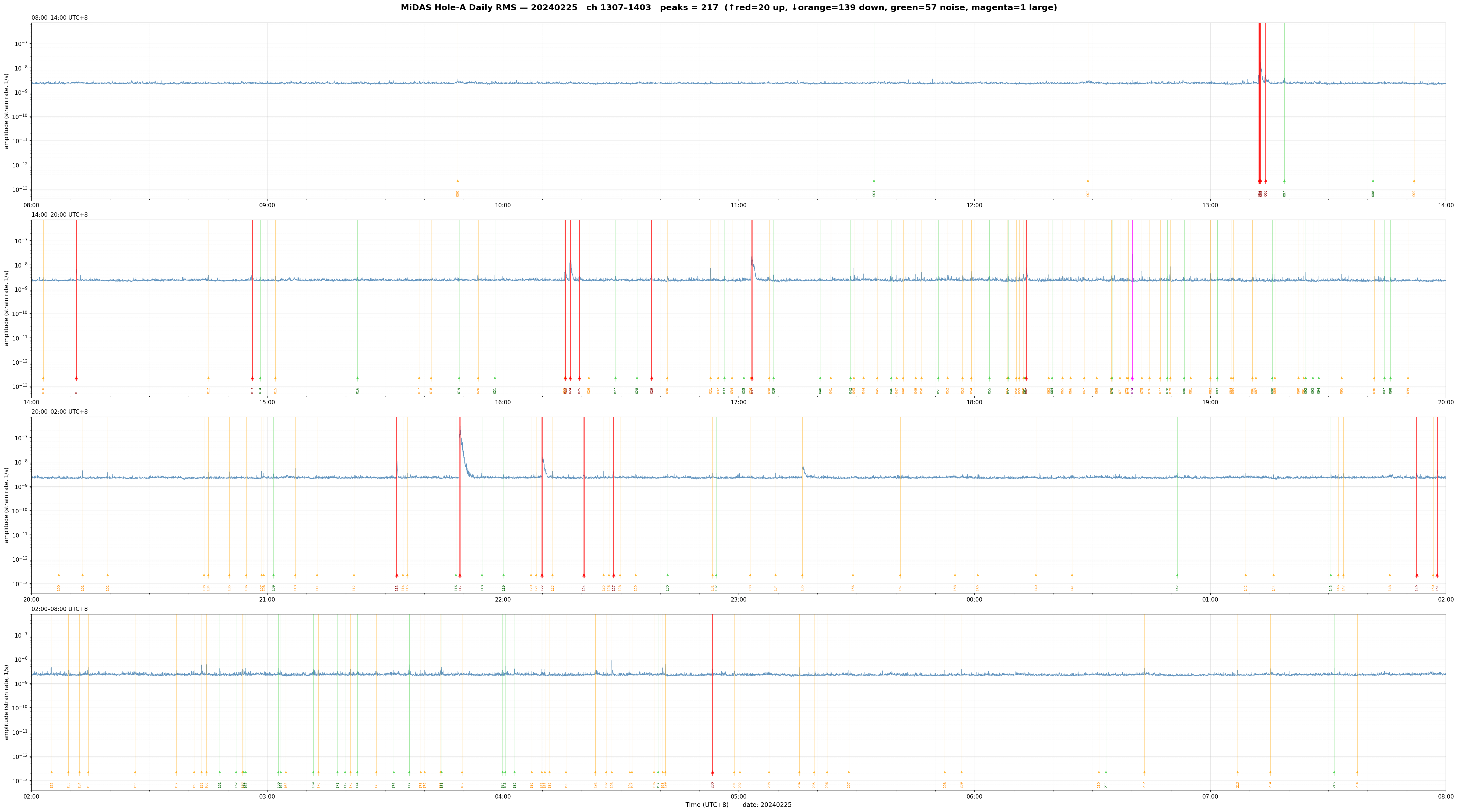Select orange peak marker 137
This screenshot has width=1458, height=812.
click(900, 575)
